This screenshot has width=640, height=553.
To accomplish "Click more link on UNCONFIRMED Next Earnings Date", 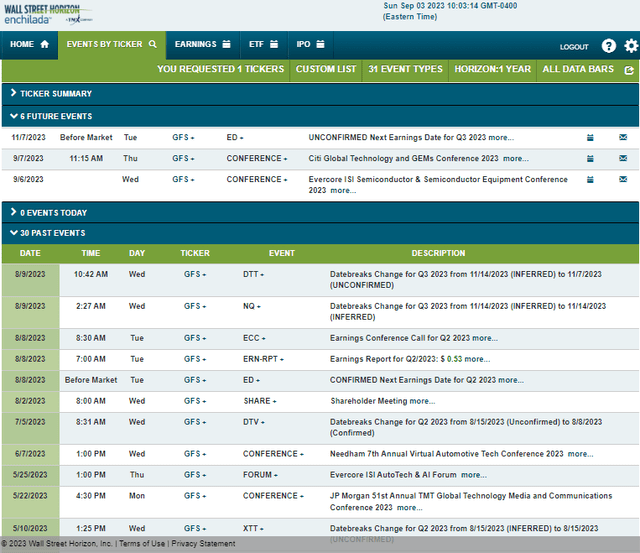I will [501, 138].
